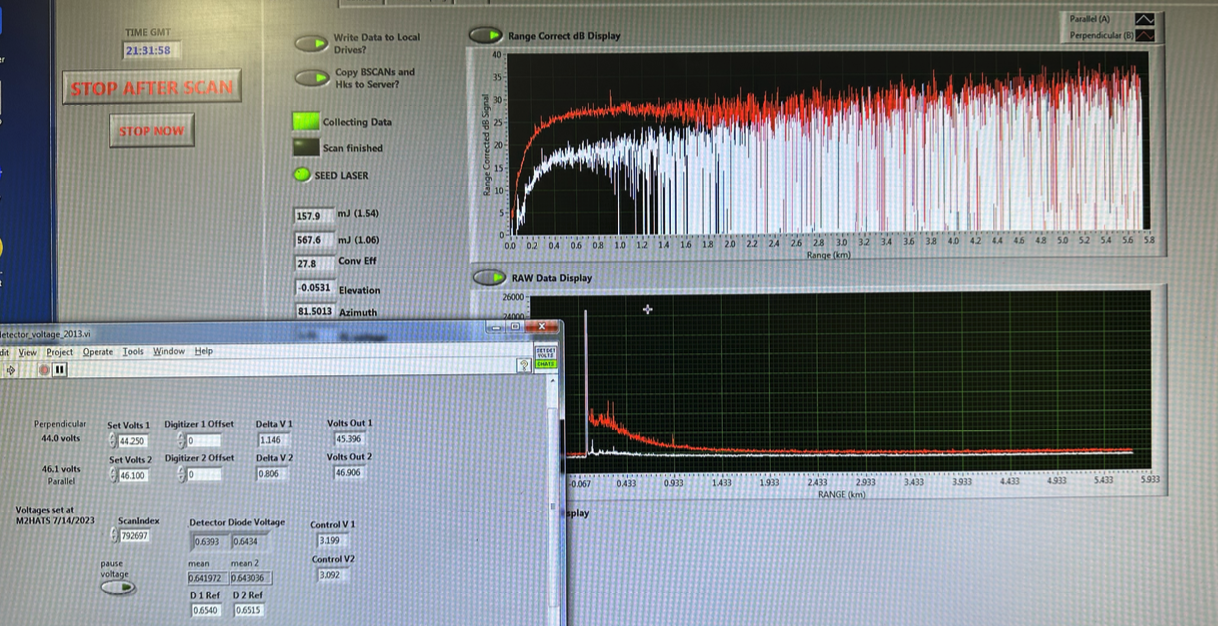Open the context help question mark icon
Viewport: 1218px width, 626px height.
523,366
